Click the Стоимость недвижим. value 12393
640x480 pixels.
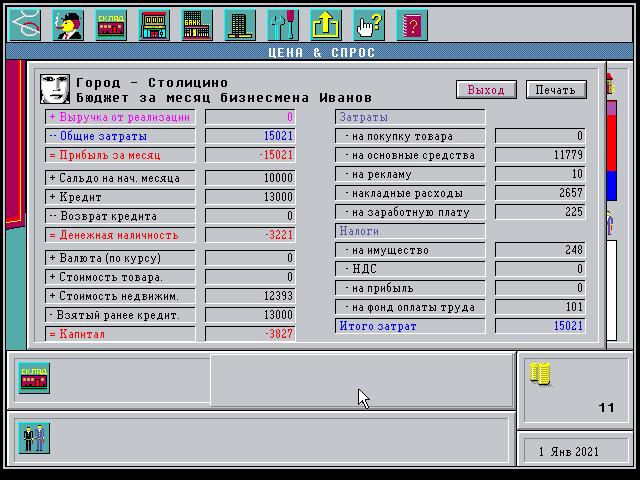(250, 296)
